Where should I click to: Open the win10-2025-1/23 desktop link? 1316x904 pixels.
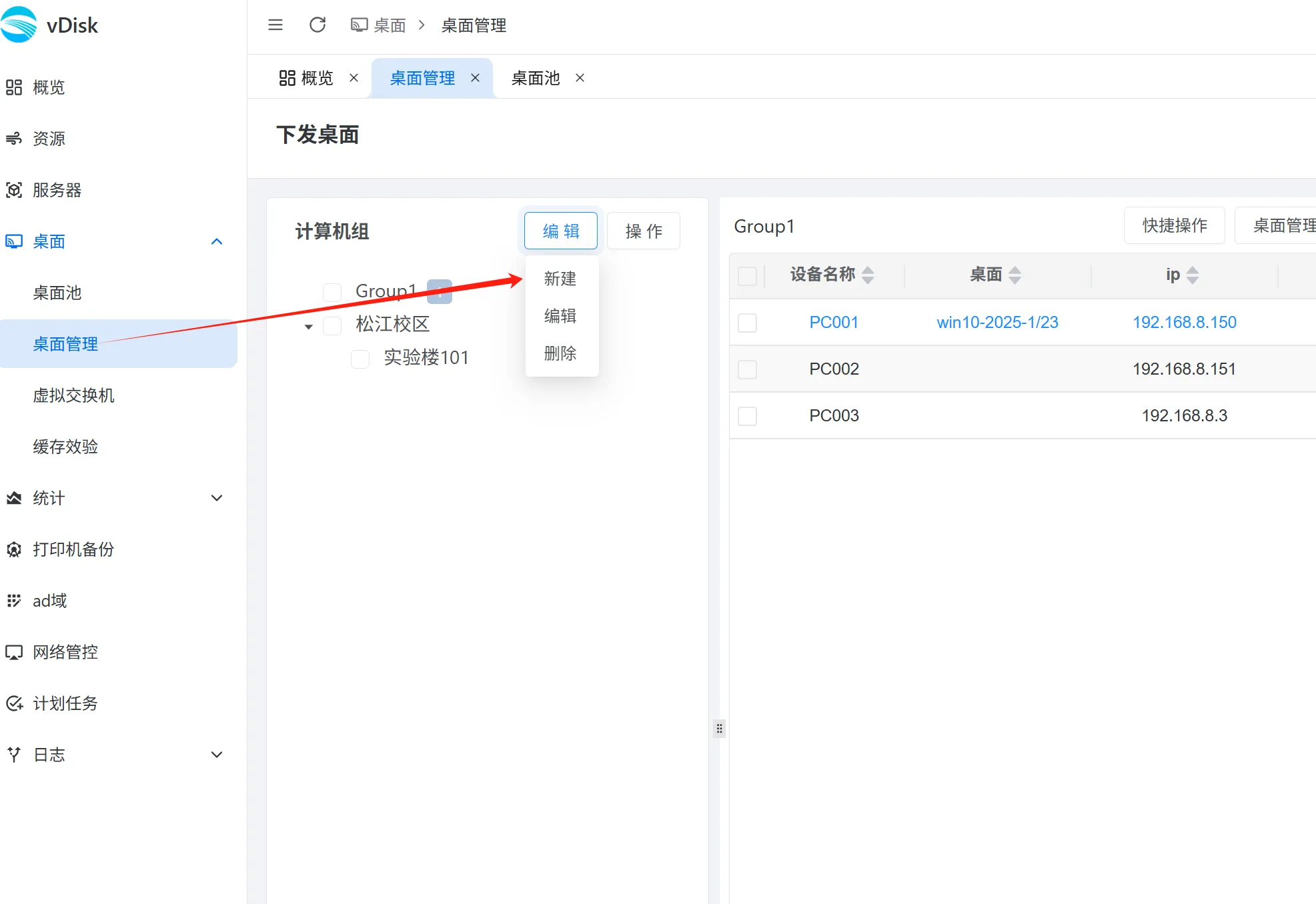click(997, 323)
